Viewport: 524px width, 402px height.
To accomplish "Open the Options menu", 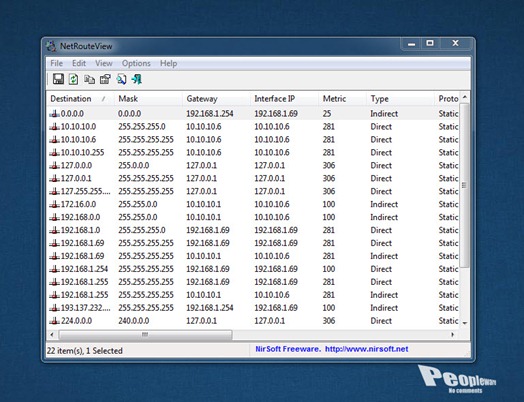I will pos(136,63).
